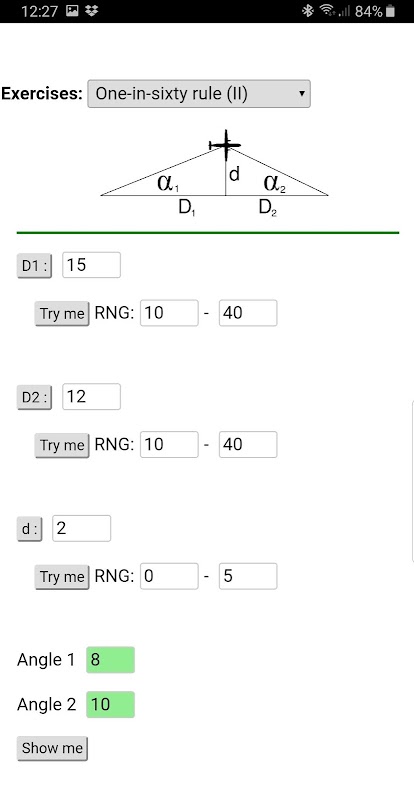
Task: Click the Try me button for D1
Action: click(x=62, y=313)
